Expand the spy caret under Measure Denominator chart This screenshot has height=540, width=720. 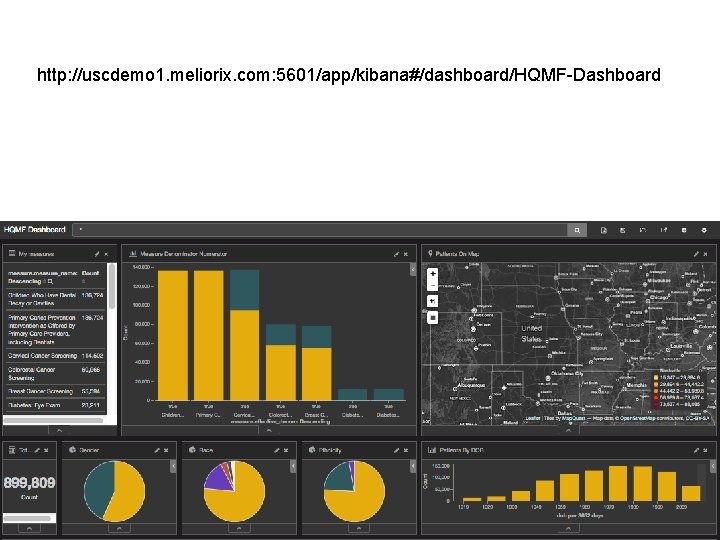tap(269, 431)
